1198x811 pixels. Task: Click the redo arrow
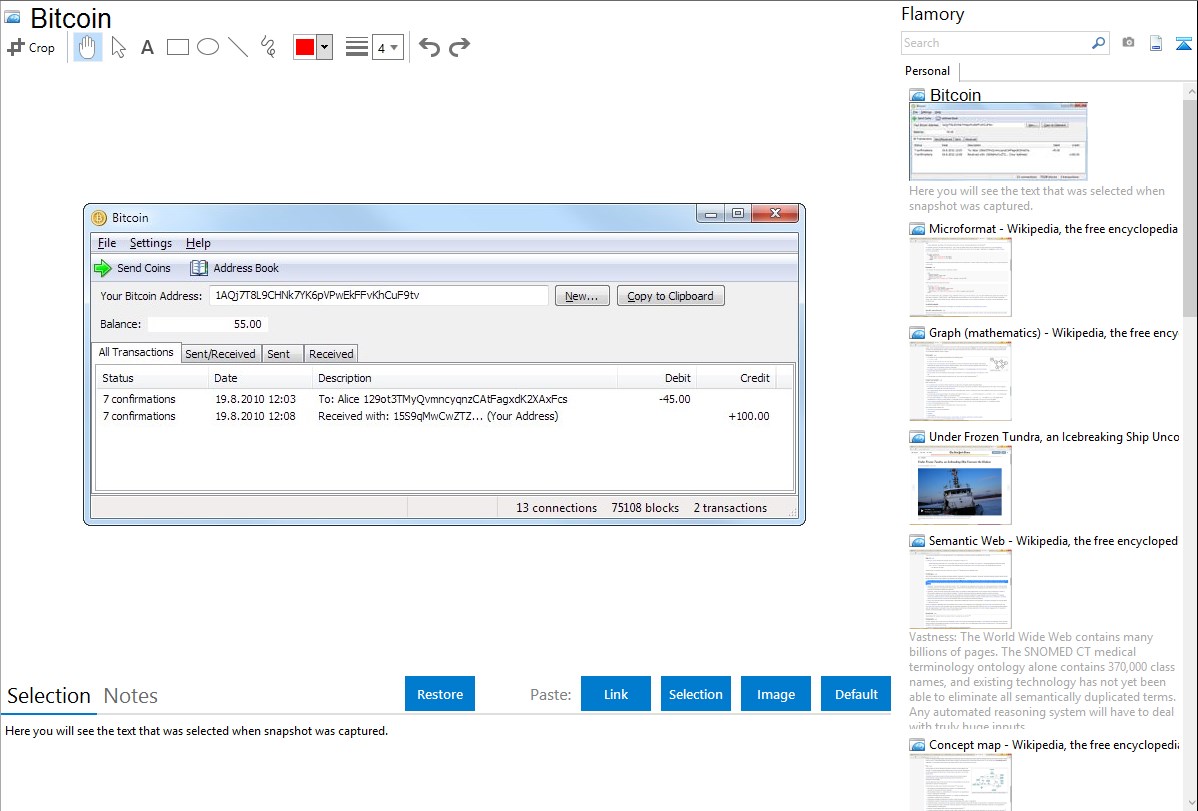coord(459,47)
